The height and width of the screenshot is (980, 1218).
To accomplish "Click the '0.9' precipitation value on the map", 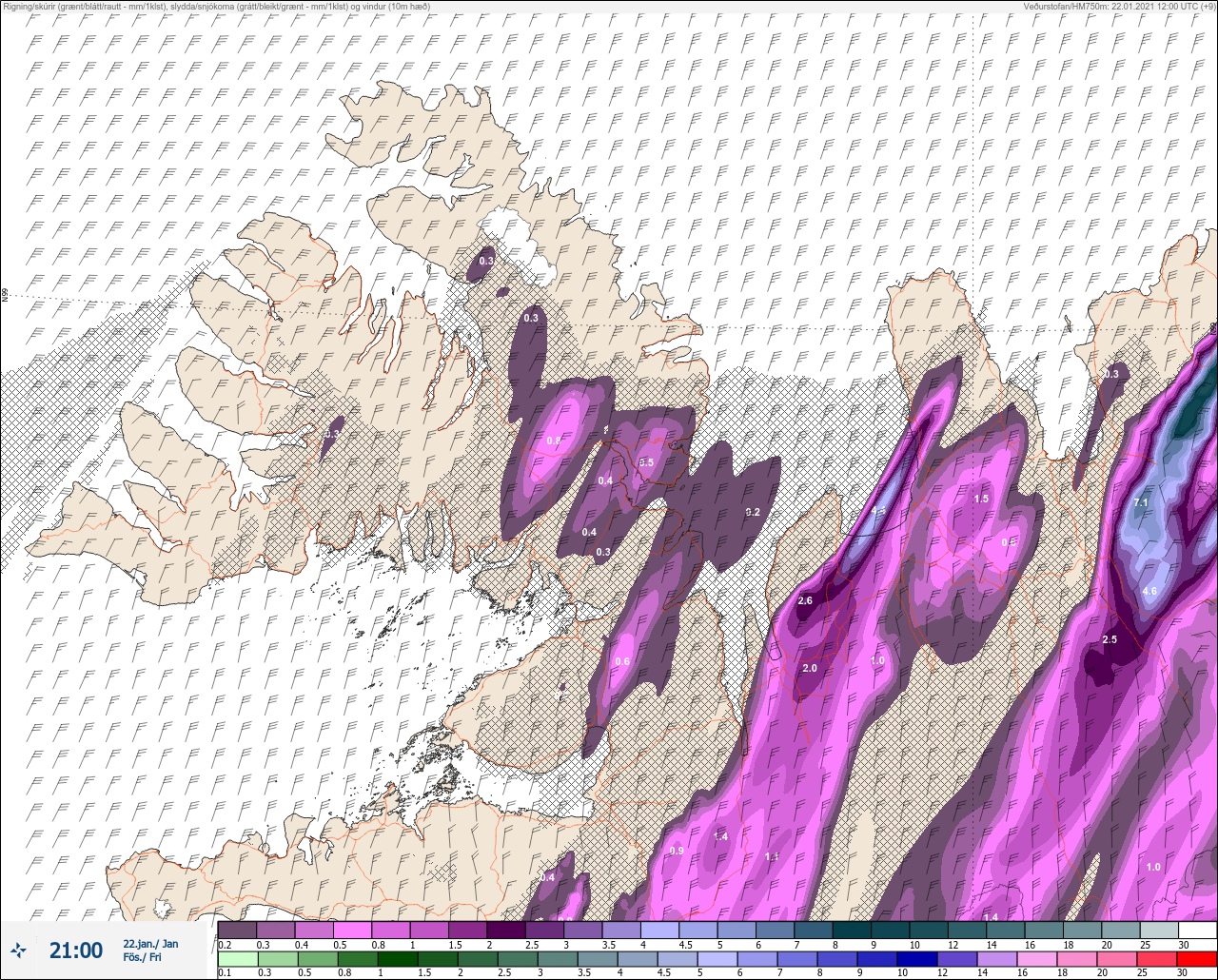I will (x=677, y=850).
